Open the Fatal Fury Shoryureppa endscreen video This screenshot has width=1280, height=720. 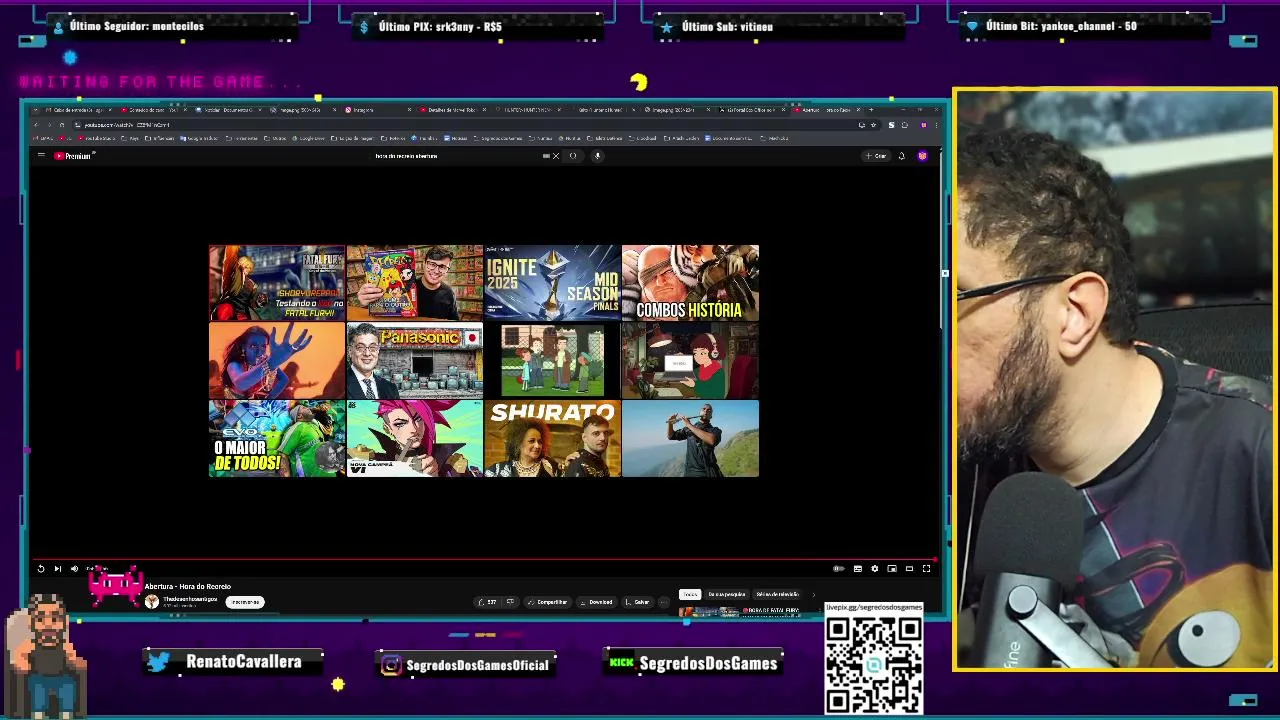(277, 283)
